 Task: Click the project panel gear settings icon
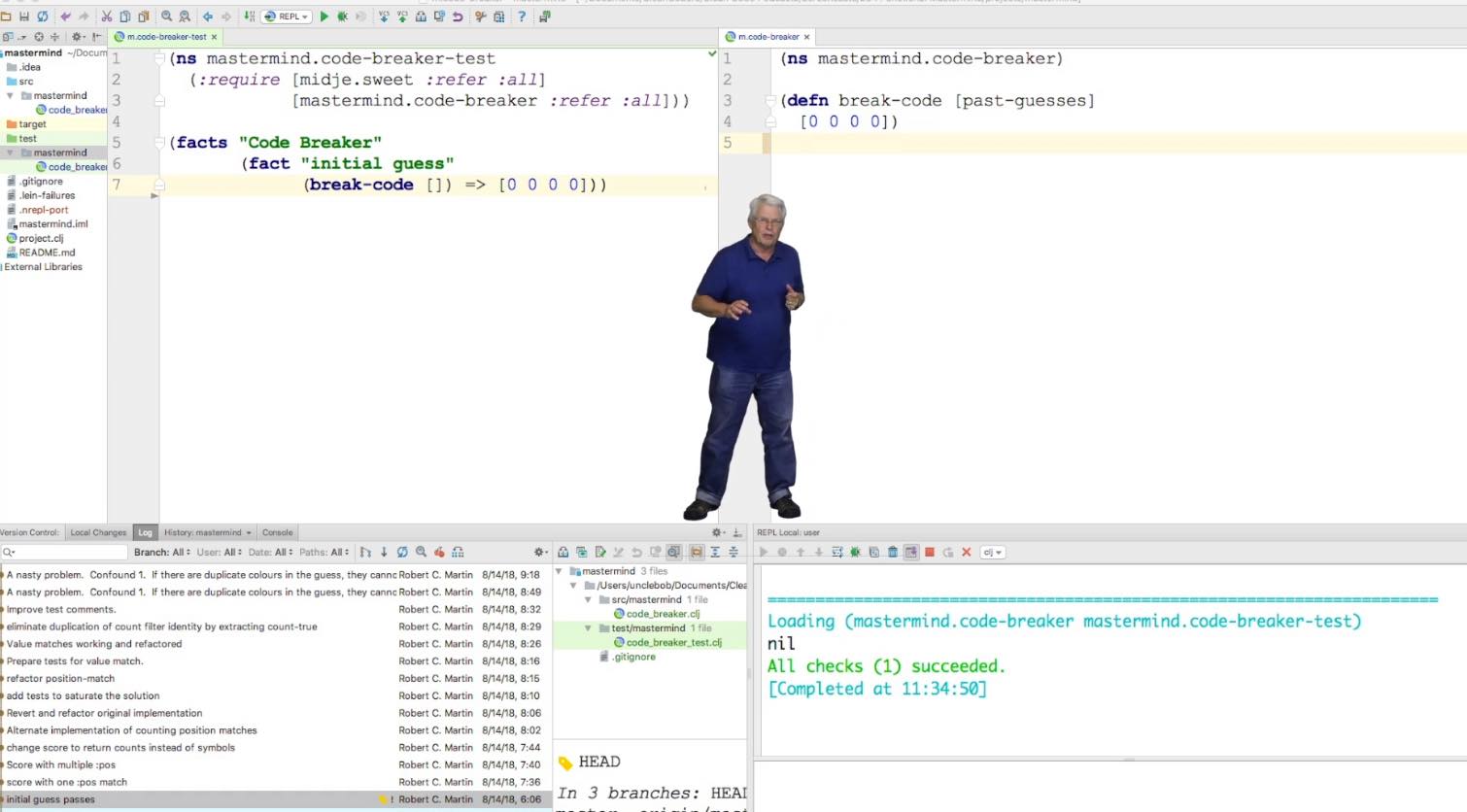pos(78,37)
